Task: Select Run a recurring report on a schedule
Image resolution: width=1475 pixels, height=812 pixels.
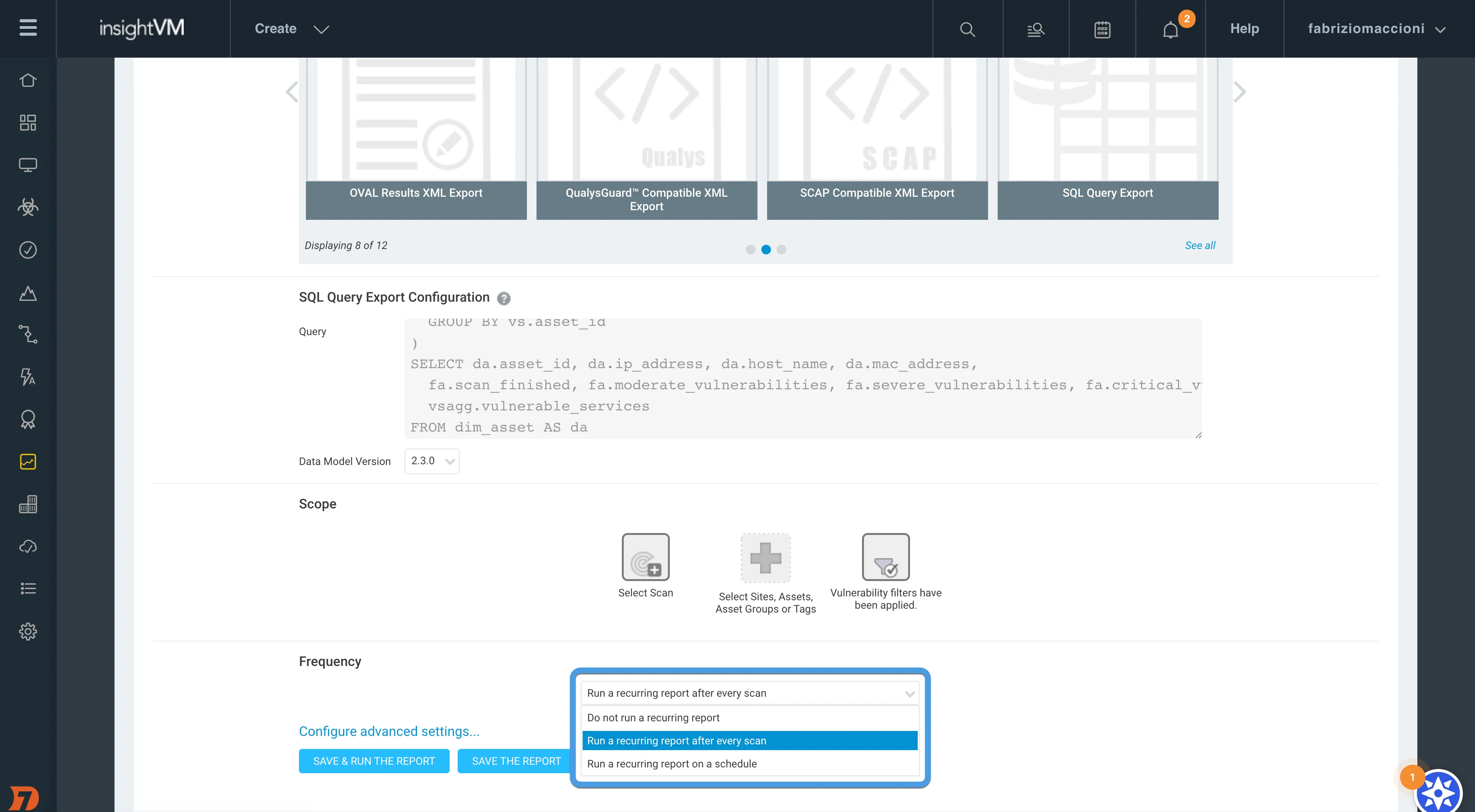Action: coord(749,764)
